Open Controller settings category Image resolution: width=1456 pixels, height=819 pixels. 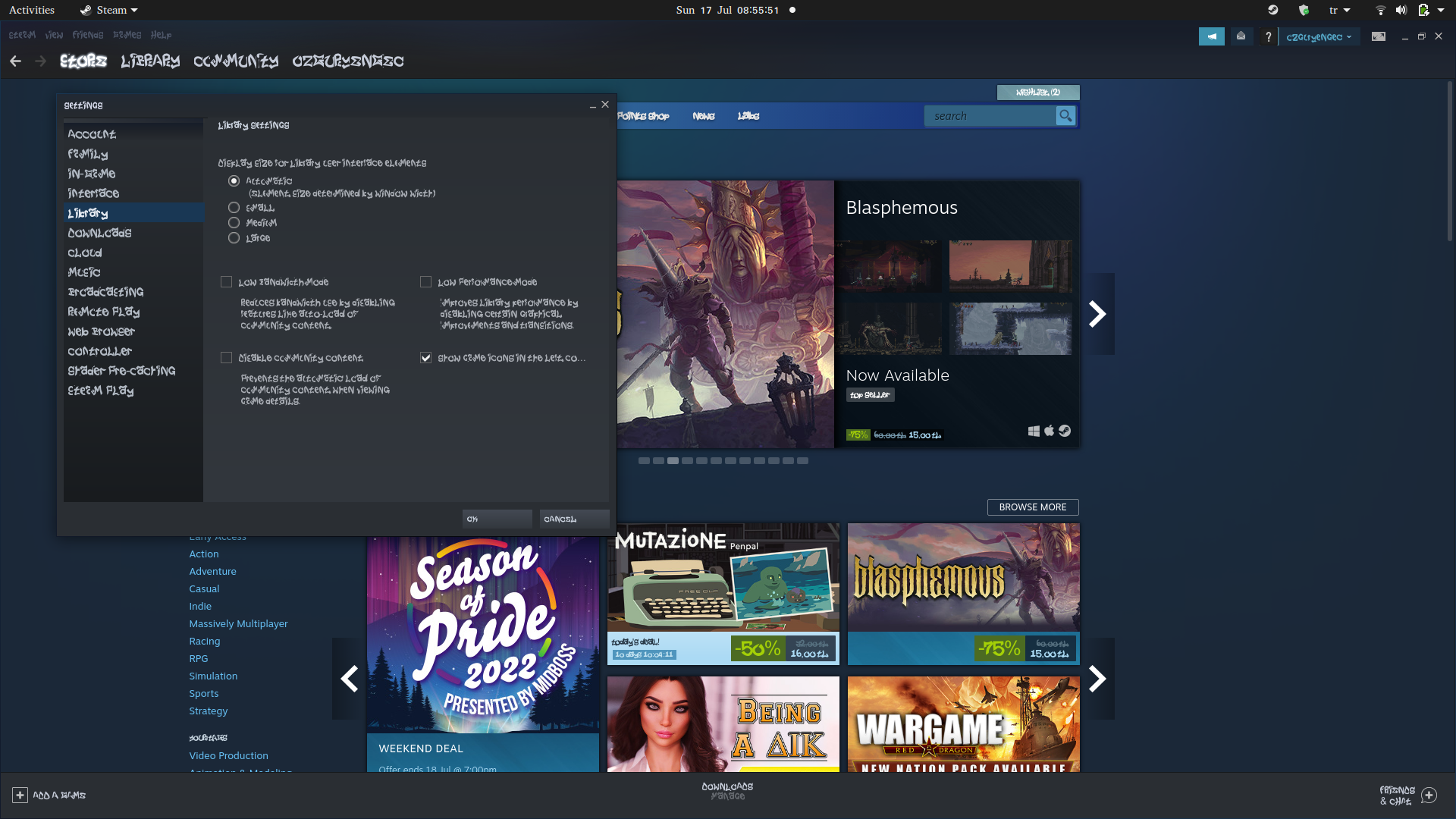coord(133,351)
